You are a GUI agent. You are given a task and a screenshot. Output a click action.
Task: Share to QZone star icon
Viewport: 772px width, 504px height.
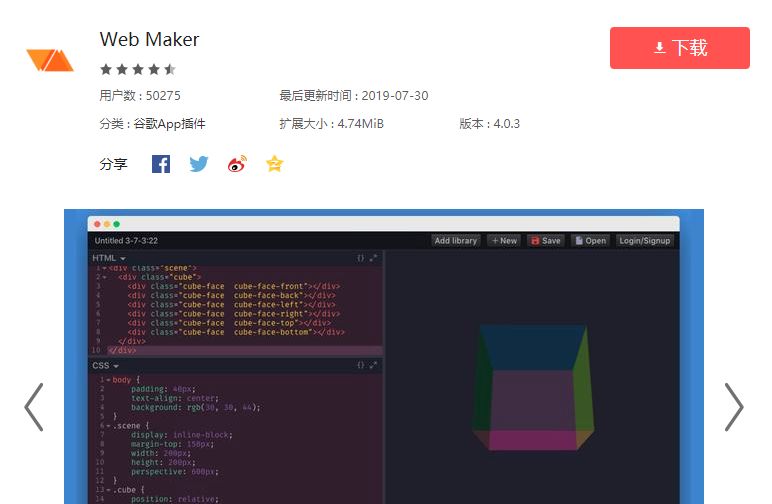click(x=274, y=163)
